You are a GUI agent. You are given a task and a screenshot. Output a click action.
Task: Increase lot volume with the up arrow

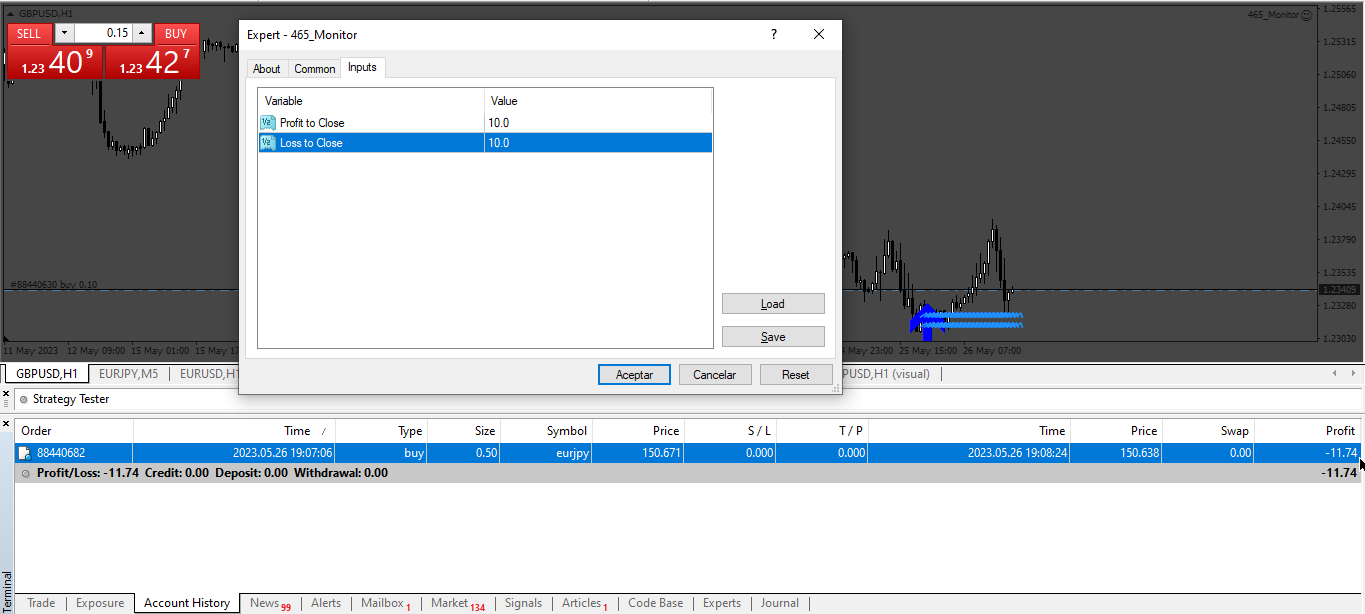(x=141, y=33)
